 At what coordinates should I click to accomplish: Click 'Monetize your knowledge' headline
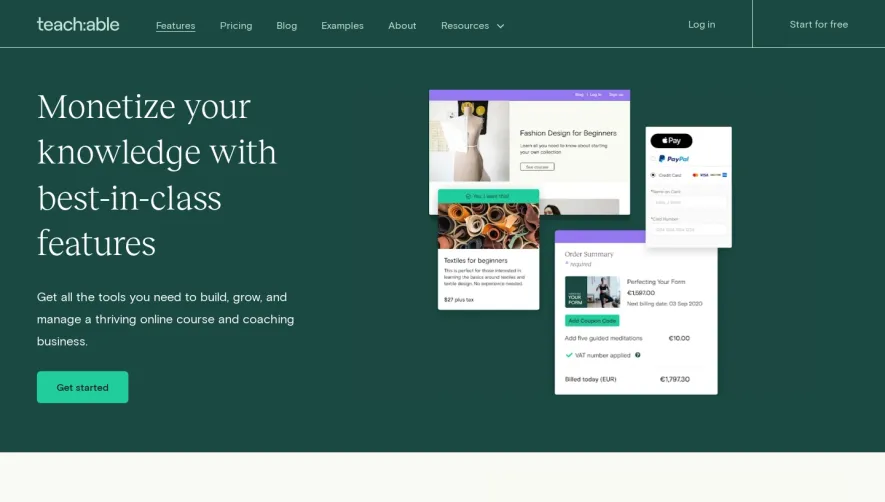[x=157, y=175]
